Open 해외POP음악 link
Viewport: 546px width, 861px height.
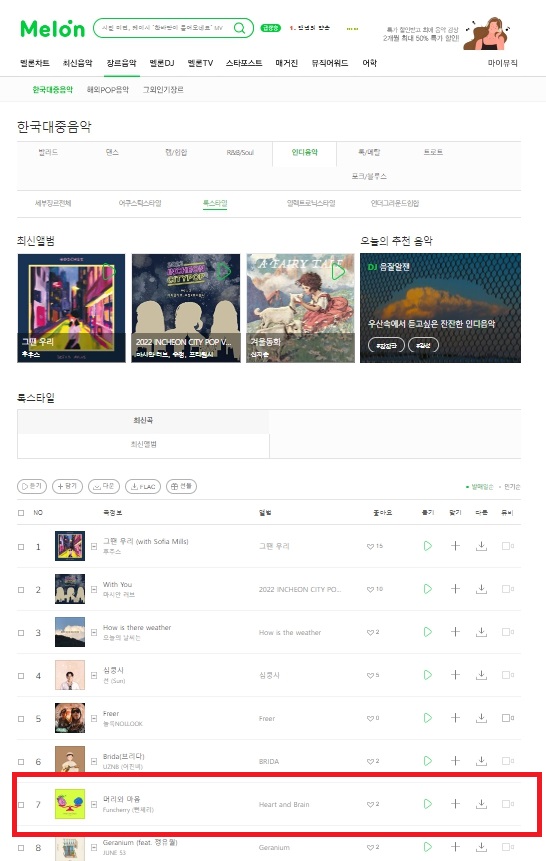click(x=108, y=90)
